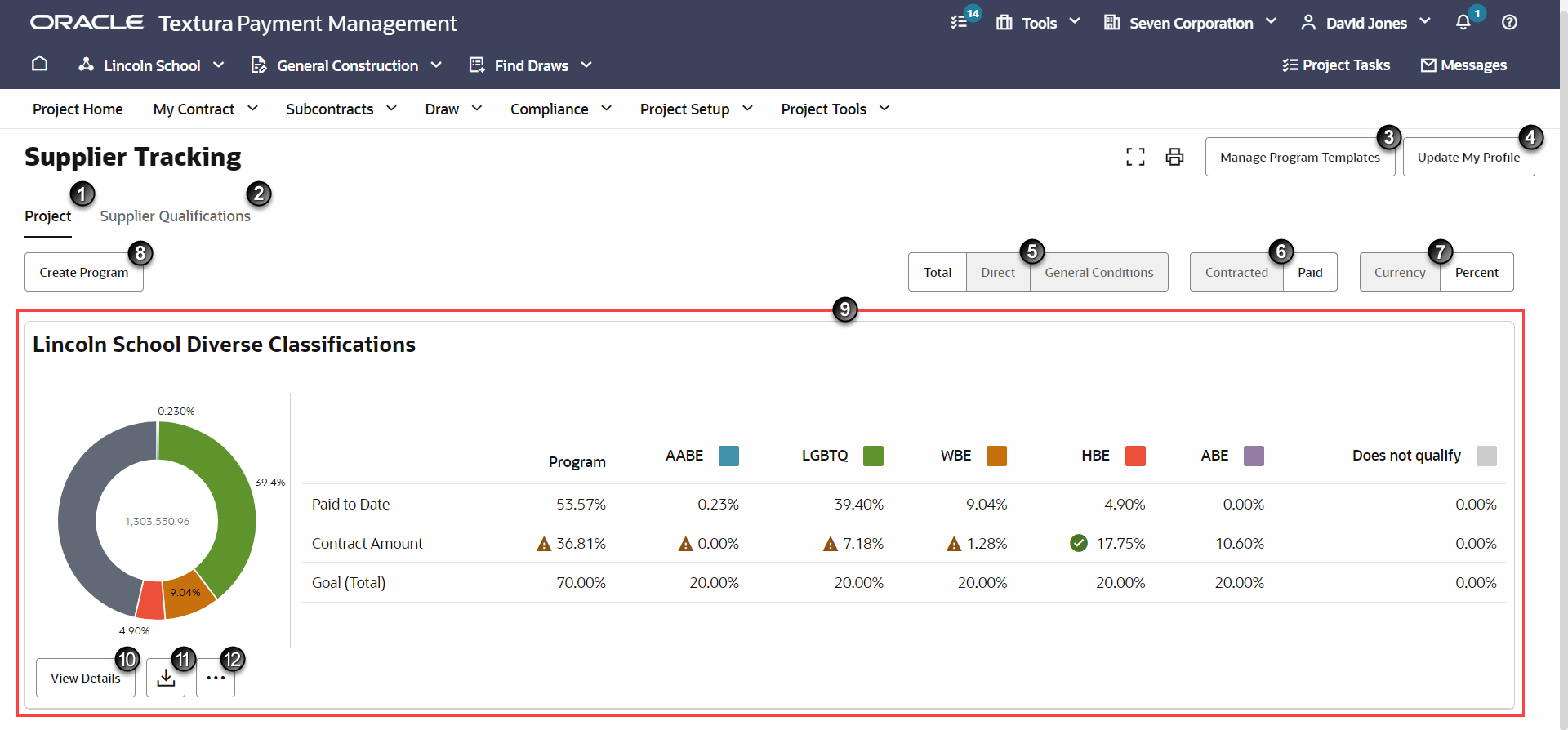Download the Diverse Classifications program data
Screen dimensions: 1568x730
pos(166,678)
